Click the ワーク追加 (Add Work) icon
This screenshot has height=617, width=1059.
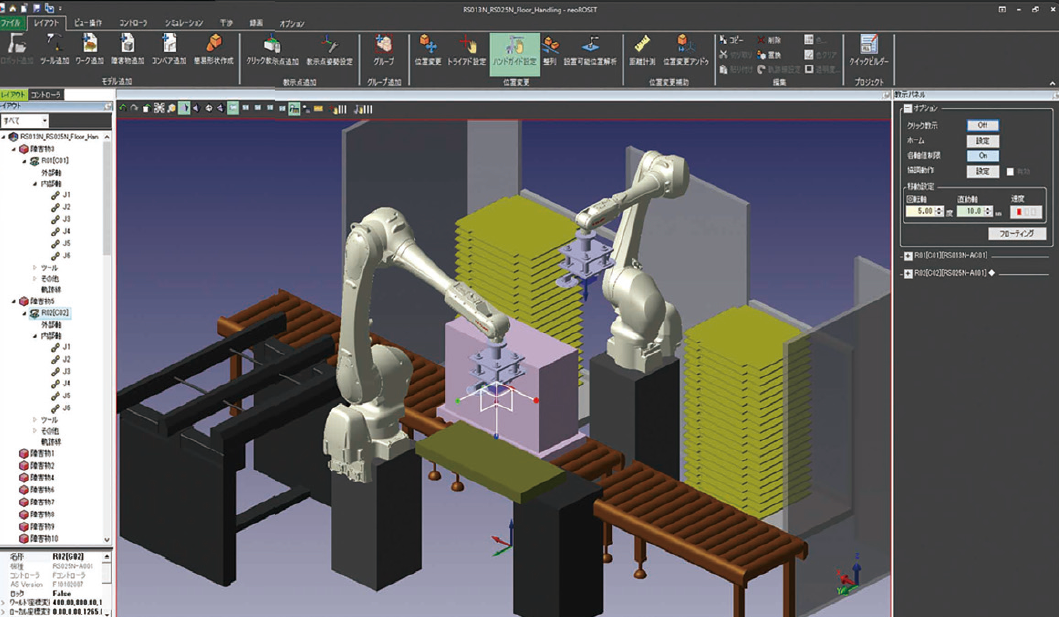pyautogui.click(x=90, y=47)
